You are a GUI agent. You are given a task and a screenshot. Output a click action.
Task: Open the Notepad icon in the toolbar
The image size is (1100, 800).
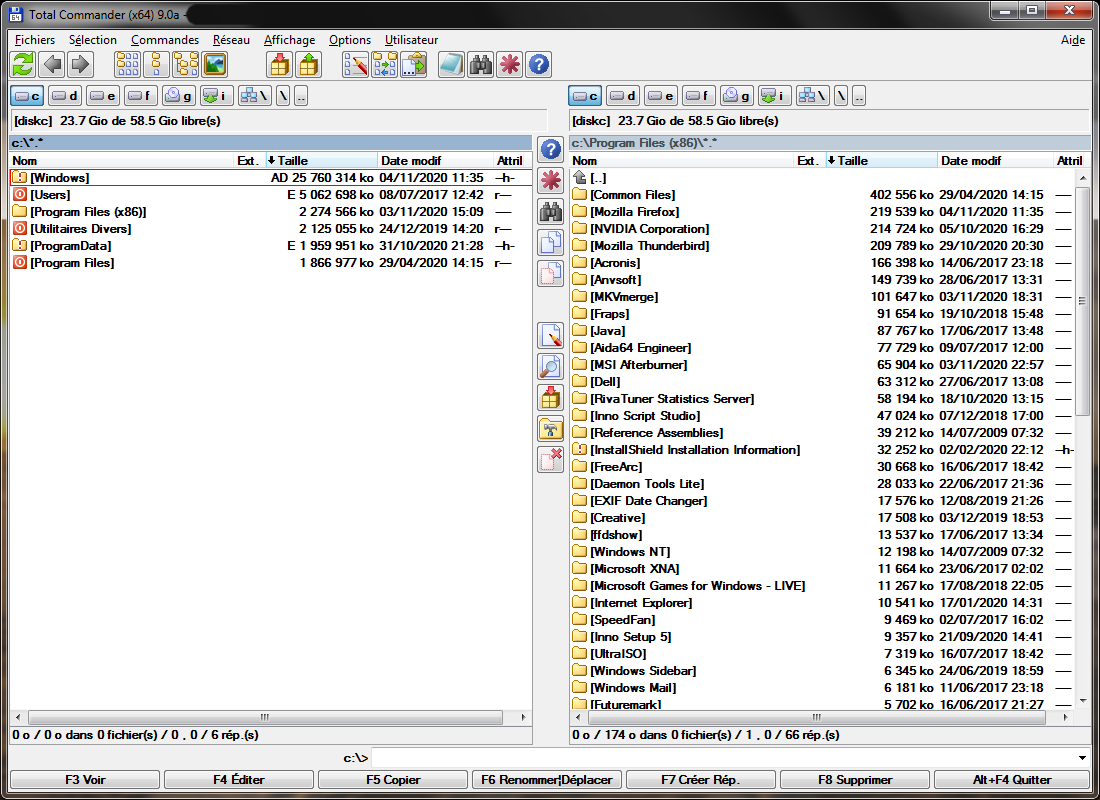[x=451, y=65]
